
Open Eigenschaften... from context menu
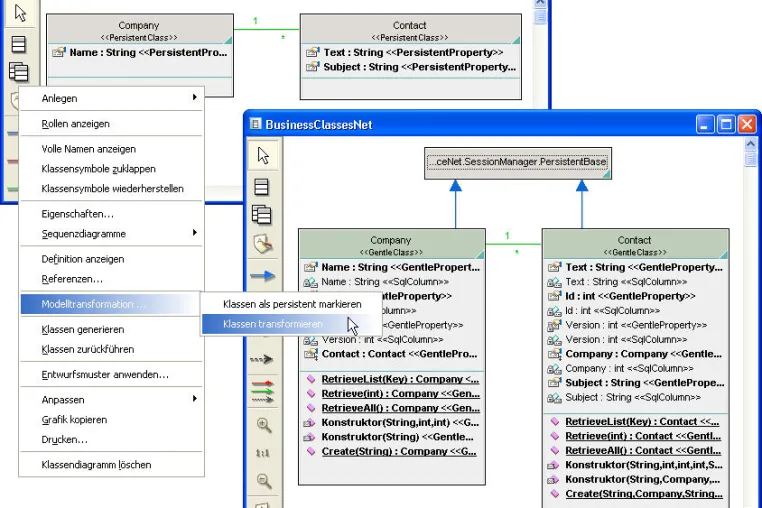pyautogui.click(x=78, y=214)
